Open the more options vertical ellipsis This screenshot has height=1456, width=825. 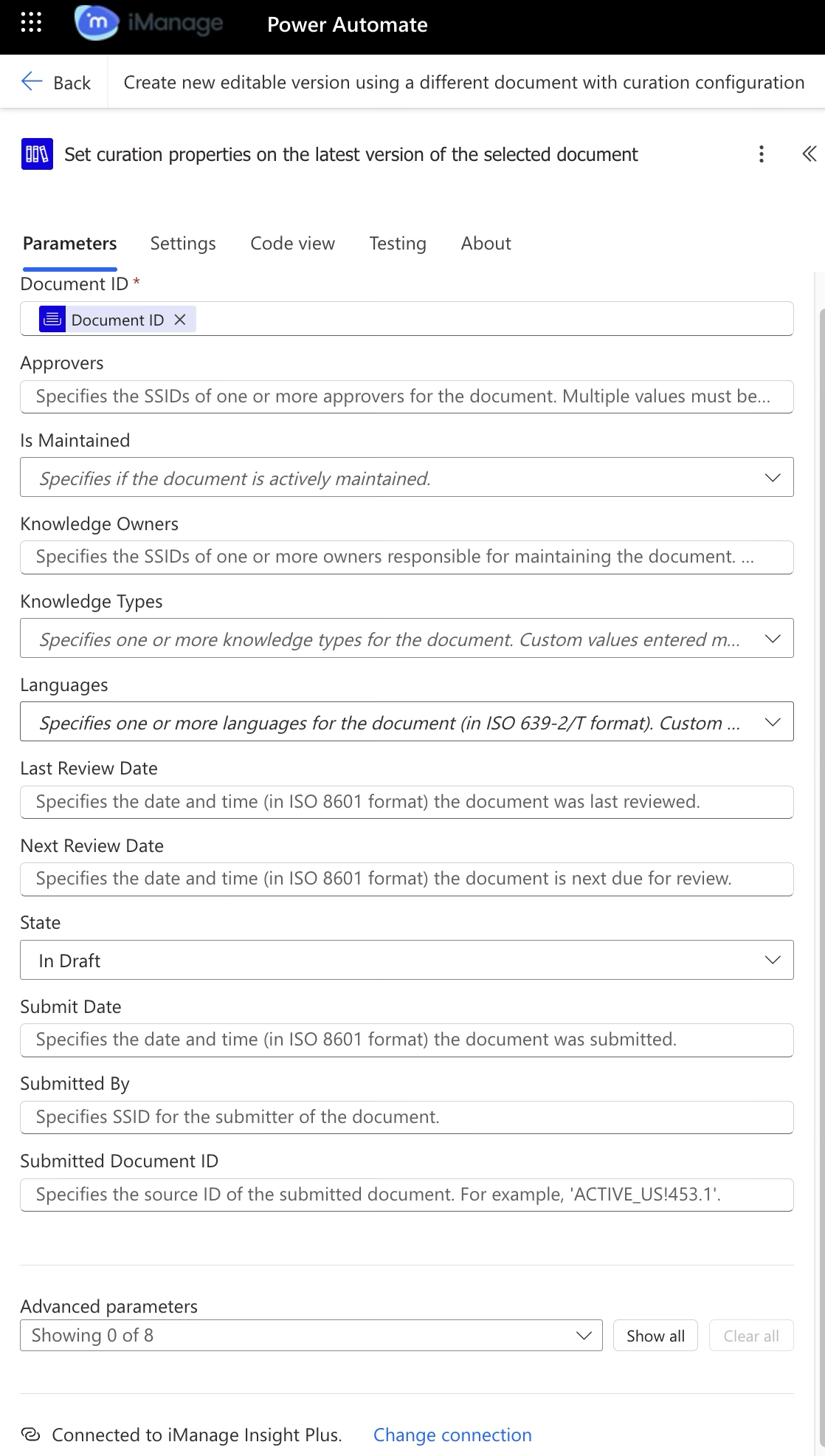(x=761, y=154)
